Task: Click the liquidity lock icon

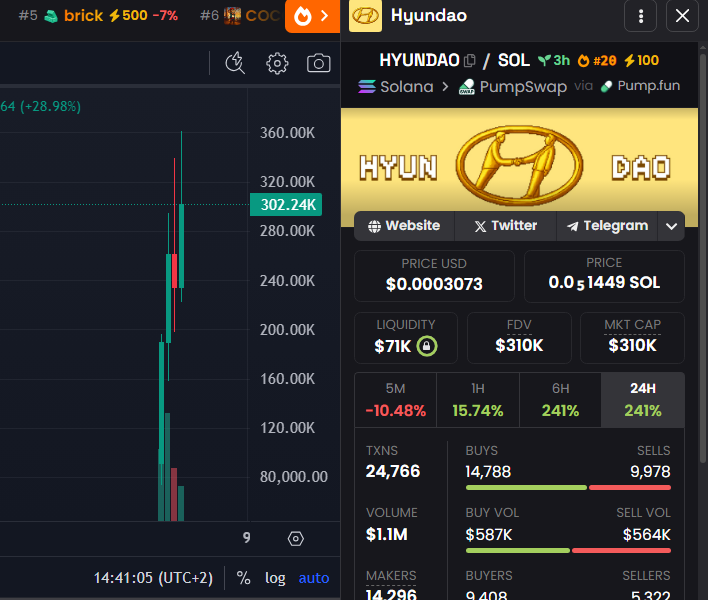Action: tap(427, 346)
